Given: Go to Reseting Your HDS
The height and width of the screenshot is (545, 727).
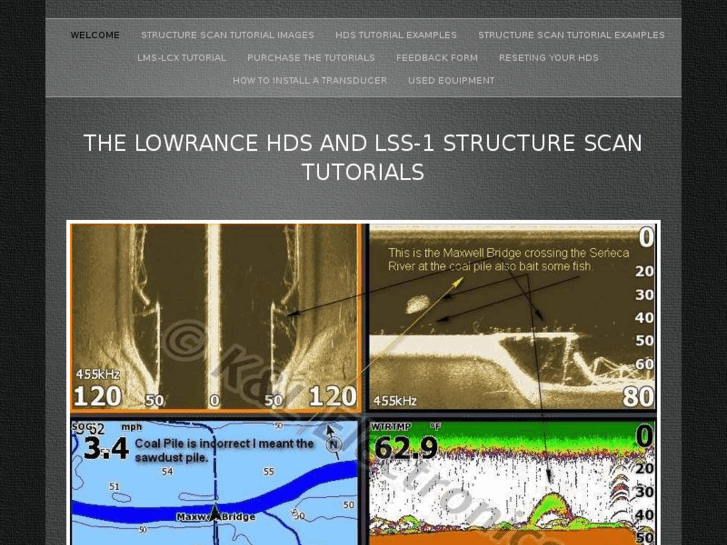Looking at the screenshot, I should point(548,58).
